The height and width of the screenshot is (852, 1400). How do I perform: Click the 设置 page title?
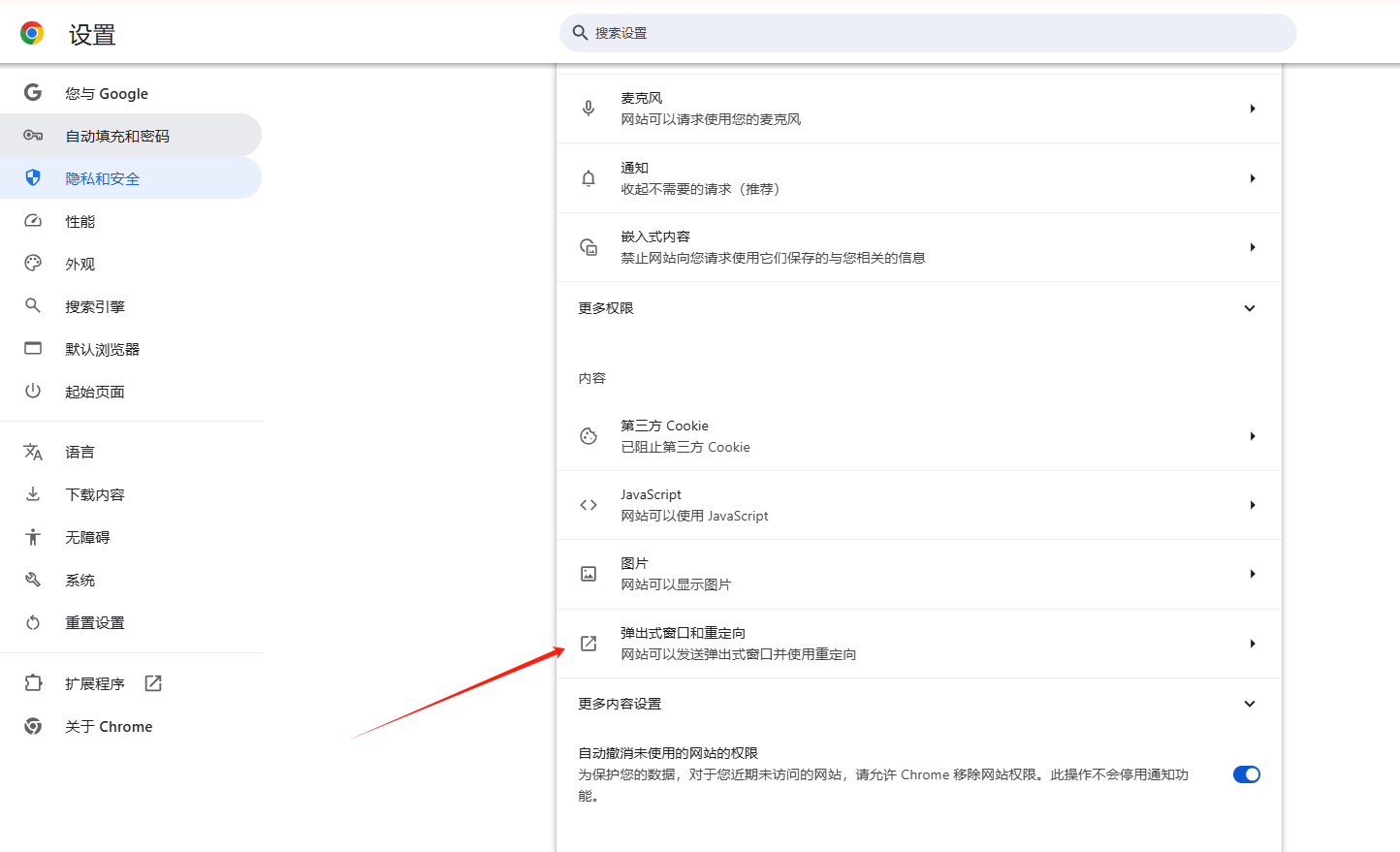(92, 35)
